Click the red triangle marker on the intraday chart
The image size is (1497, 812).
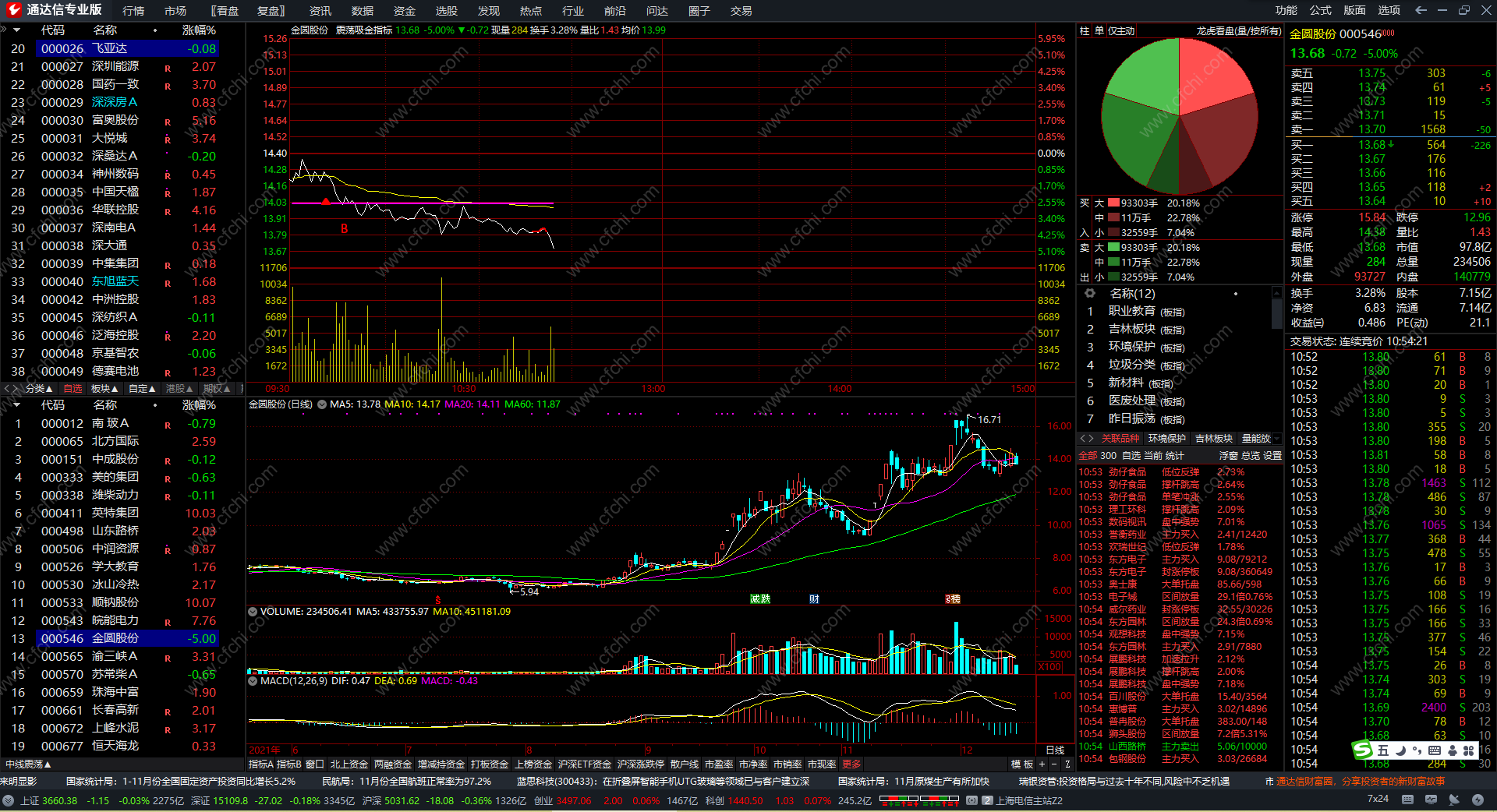(x=325, y=202)
